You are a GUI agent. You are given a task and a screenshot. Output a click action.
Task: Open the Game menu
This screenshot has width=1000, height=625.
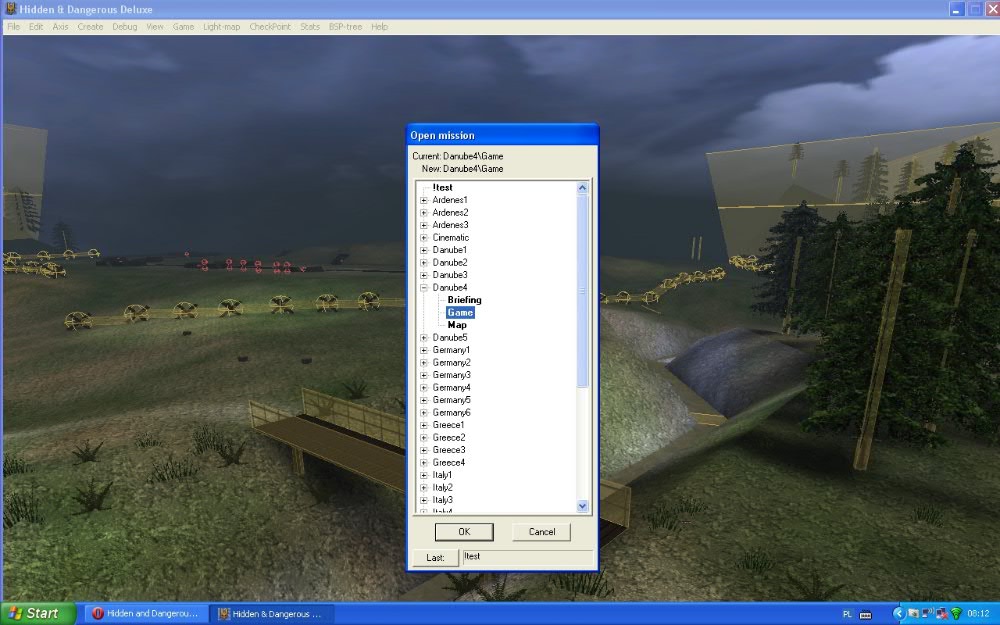pyautogui.click(x=183, y=27)
